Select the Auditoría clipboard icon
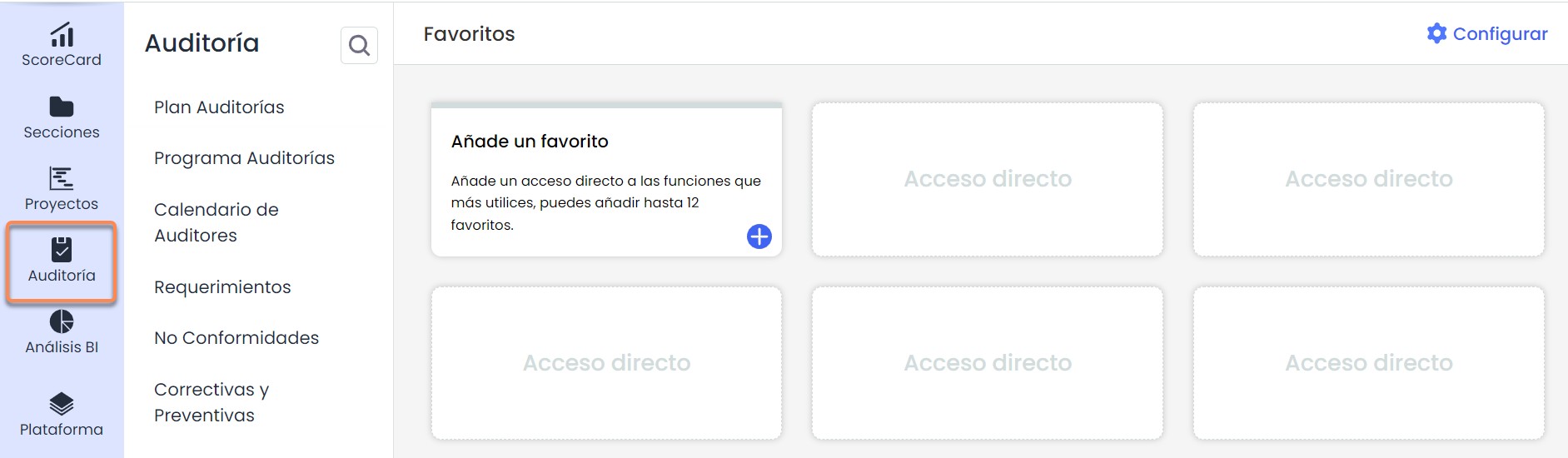Screen dimensions: 1568x458 (62, 249)
